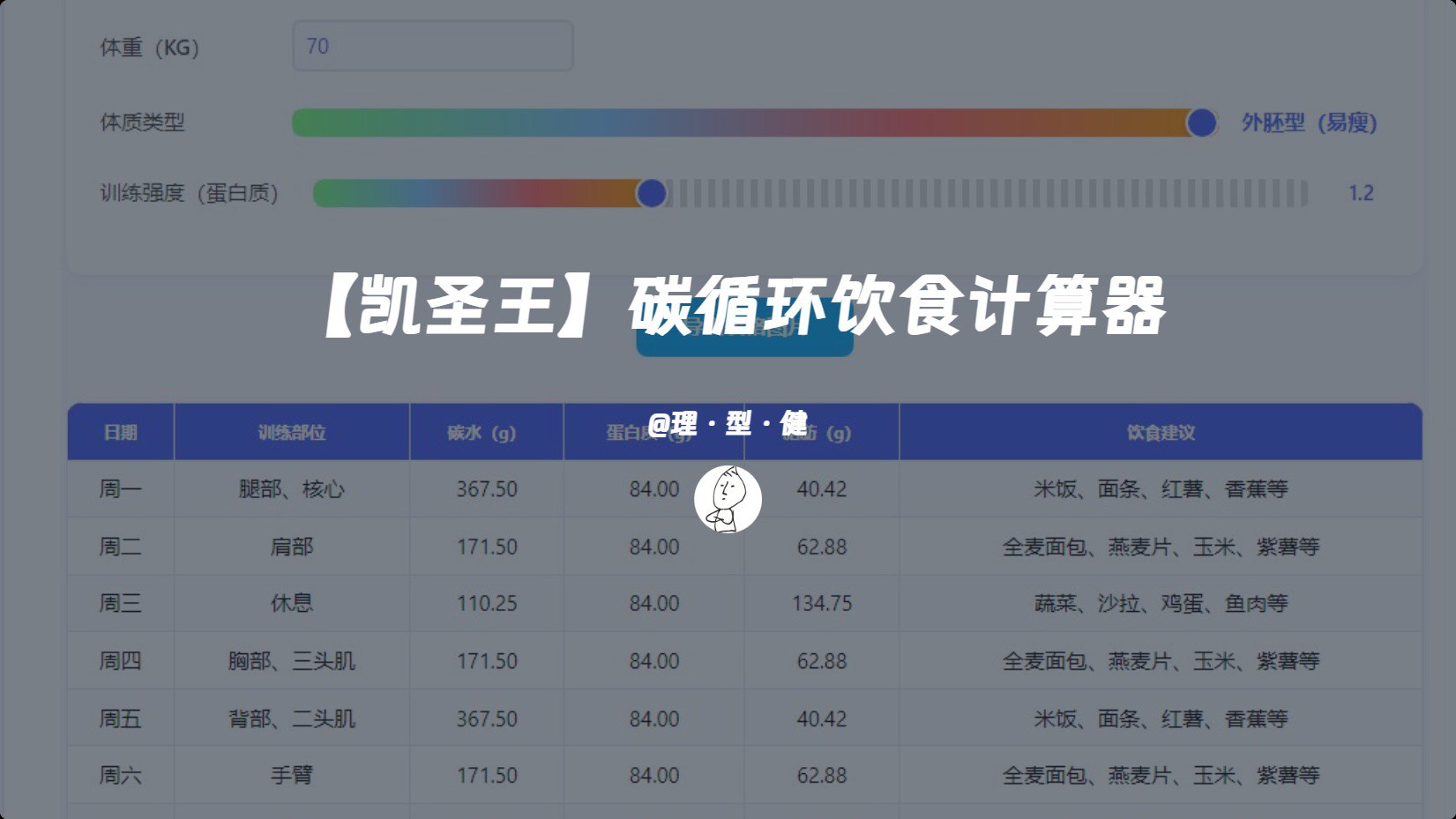Screen dimensions: 1456x819
Task: Click the '体质类型' label
Action: click(142, 123)
